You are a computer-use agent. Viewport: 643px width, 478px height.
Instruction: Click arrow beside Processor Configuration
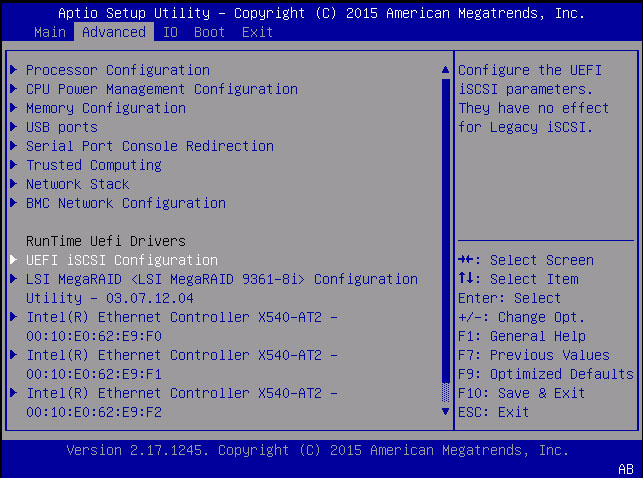tap(14, 70)
